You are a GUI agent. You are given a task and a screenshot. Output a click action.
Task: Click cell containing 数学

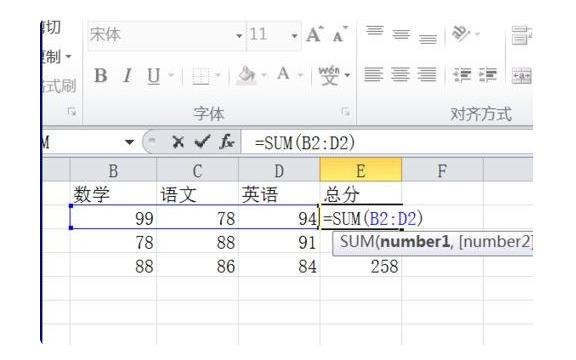click(113, 194)
